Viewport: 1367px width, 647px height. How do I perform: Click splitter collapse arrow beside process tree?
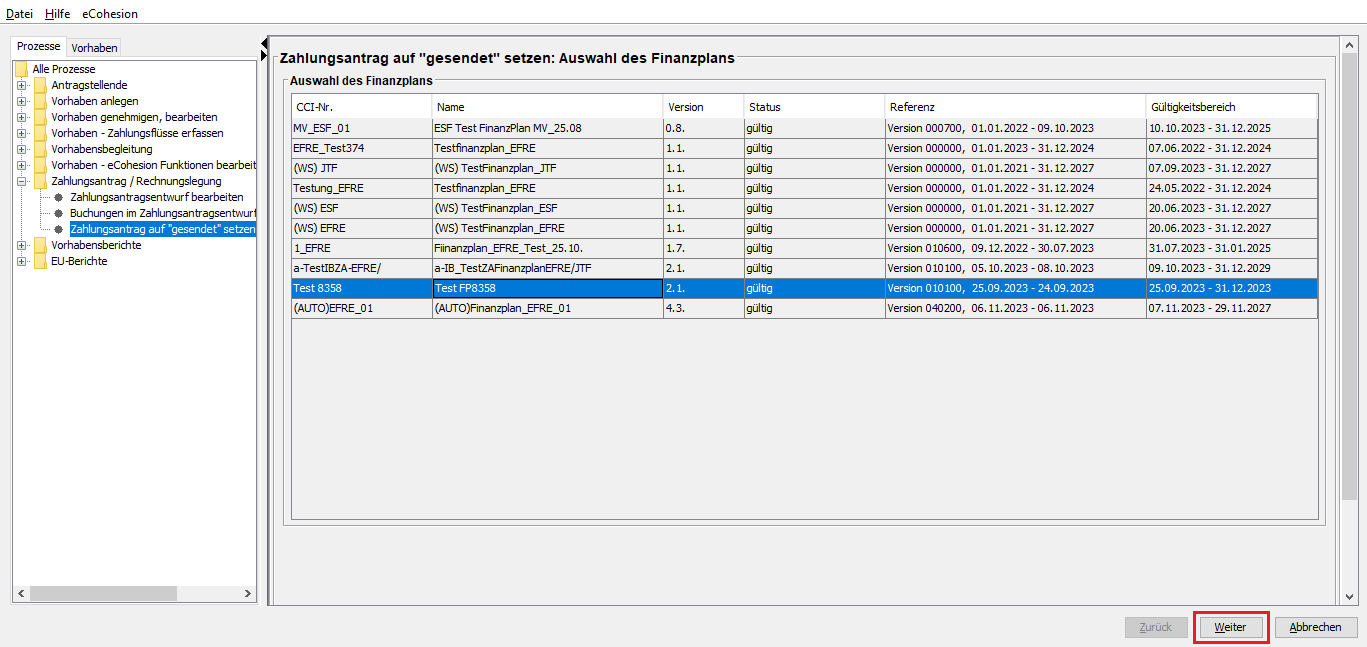(264, 42)
